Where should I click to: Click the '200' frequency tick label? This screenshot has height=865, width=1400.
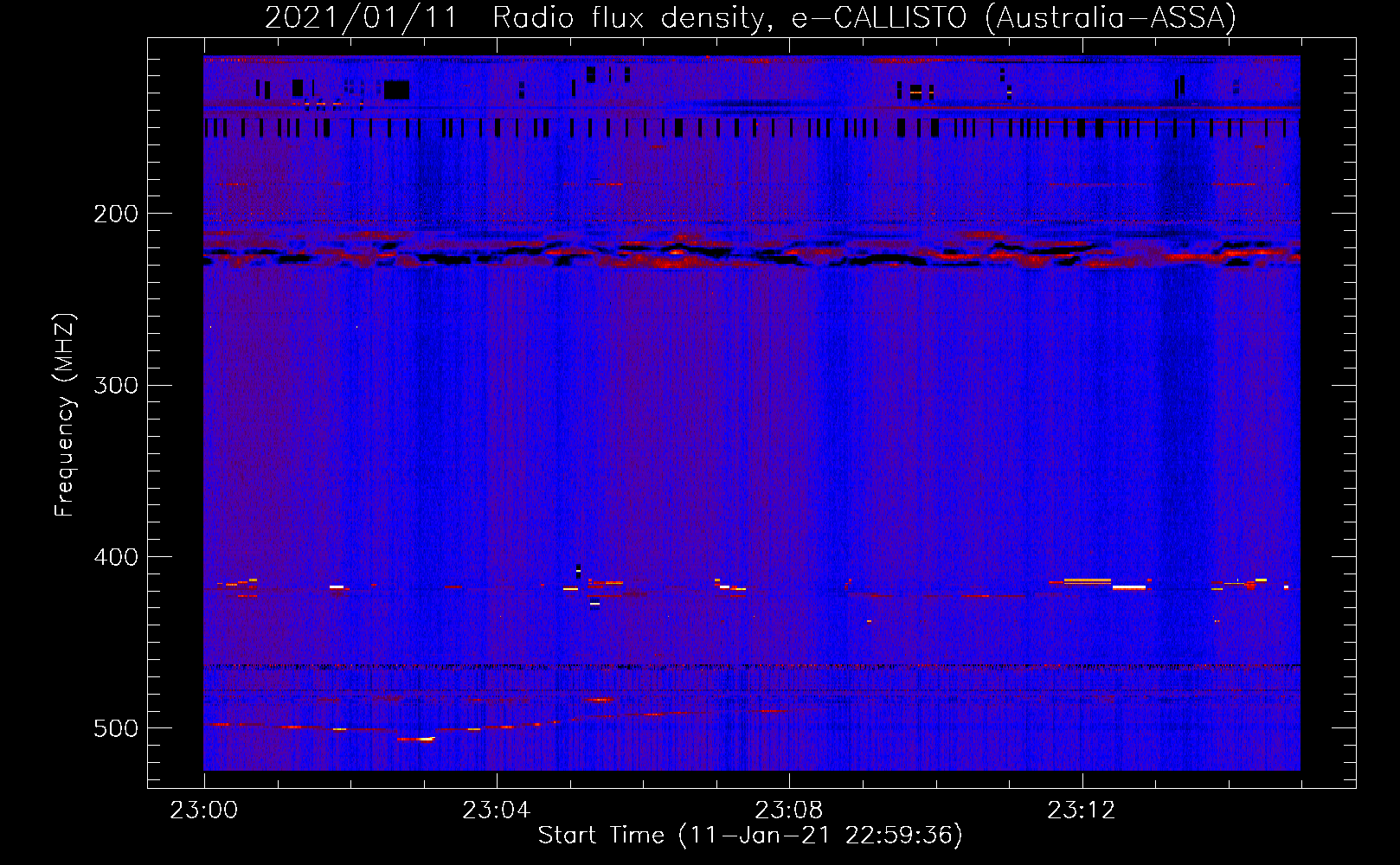click(x=116, y=214)
